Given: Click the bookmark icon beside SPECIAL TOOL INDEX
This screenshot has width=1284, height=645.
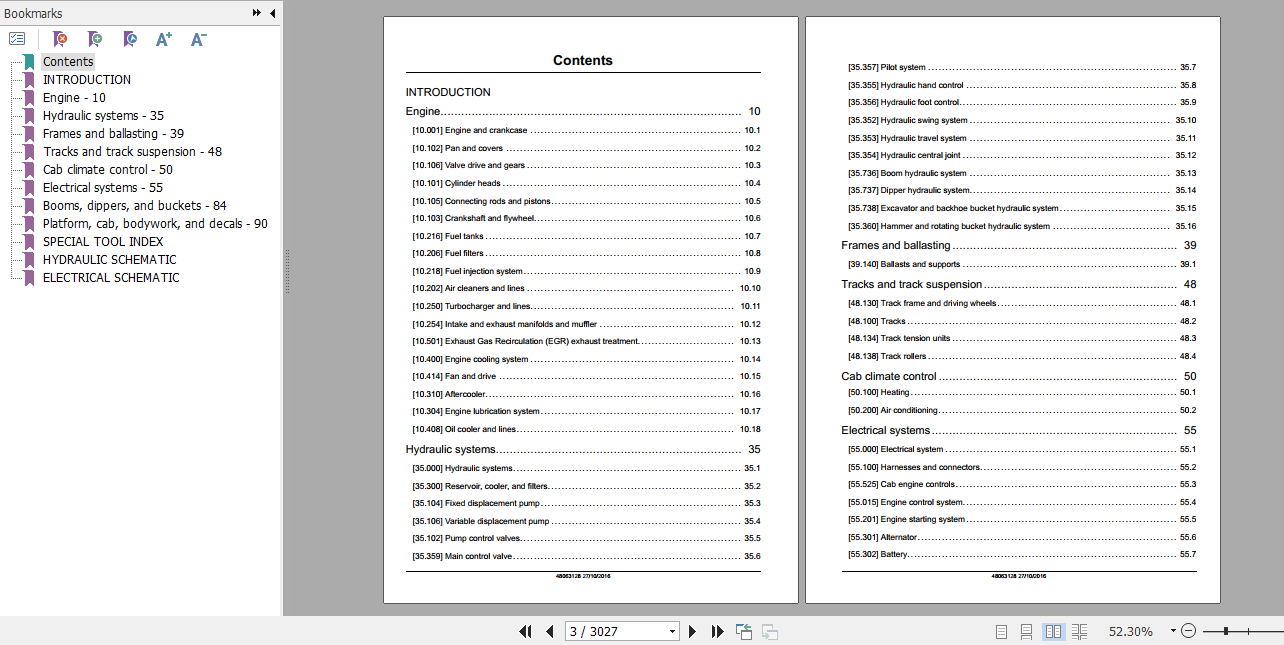Looking at the screenshot, I should coord(29,242).
